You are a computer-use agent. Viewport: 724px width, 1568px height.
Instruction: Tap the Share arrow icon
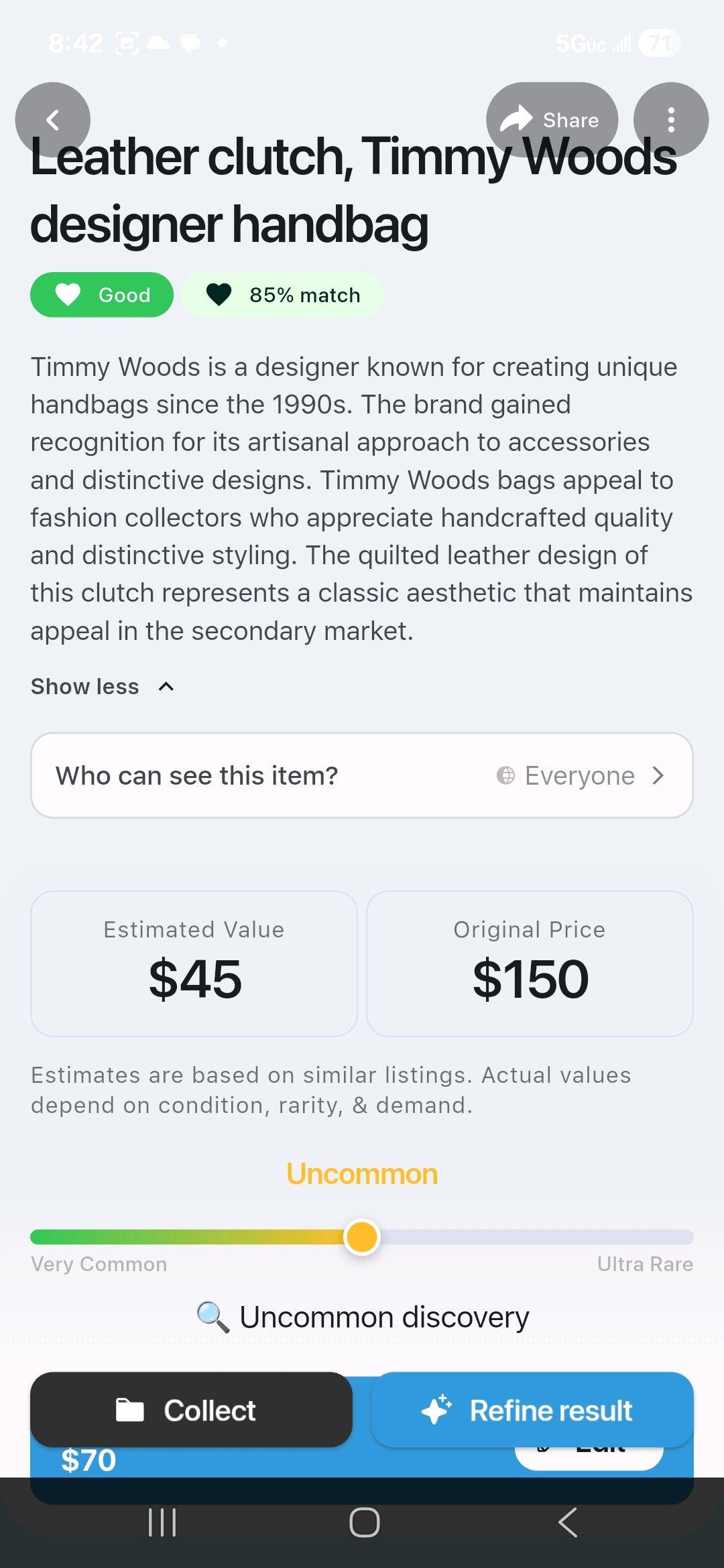[x=516, y=119]
